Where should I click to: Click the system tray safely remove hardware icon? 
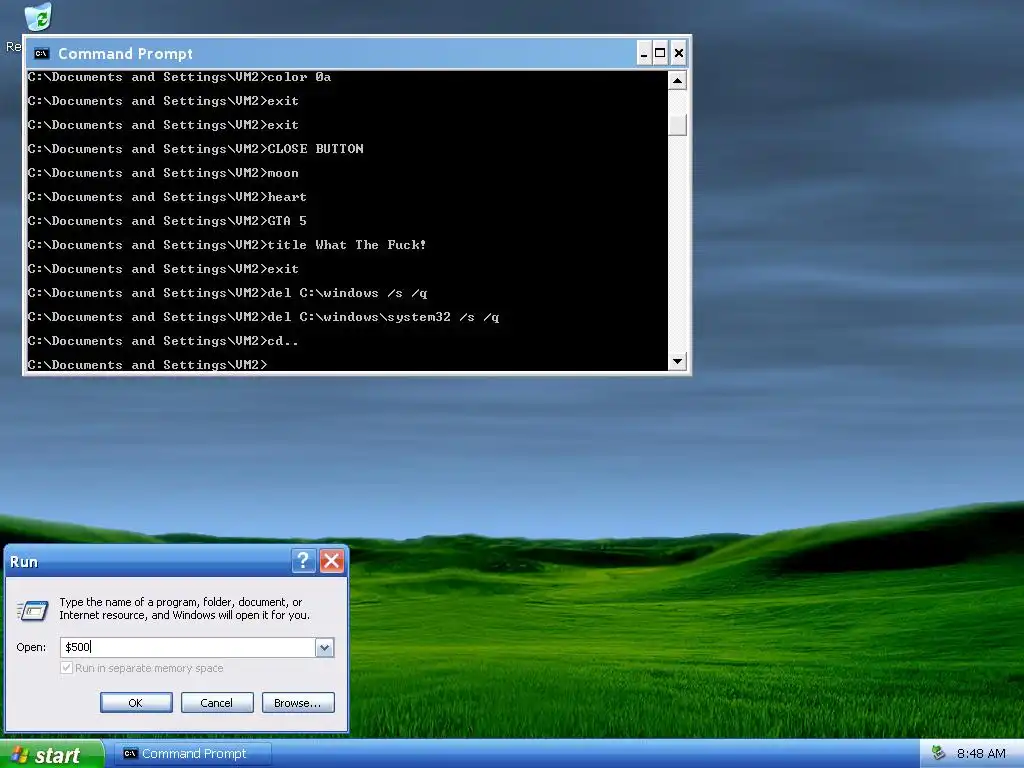(x=938, y=753)
